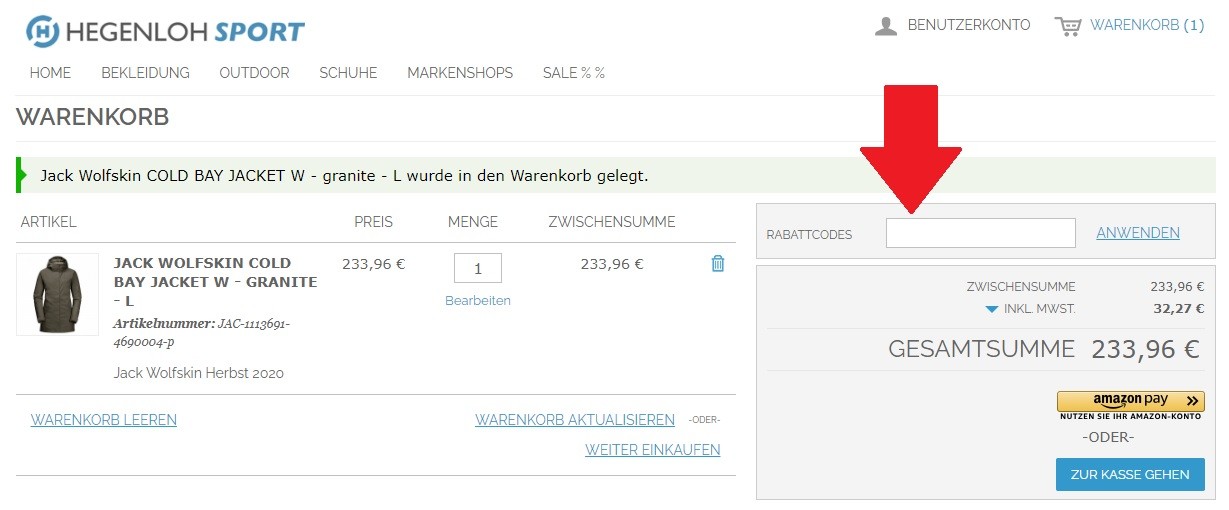Click the Gesamtsumme 233,96 € value

(1145, 349)
